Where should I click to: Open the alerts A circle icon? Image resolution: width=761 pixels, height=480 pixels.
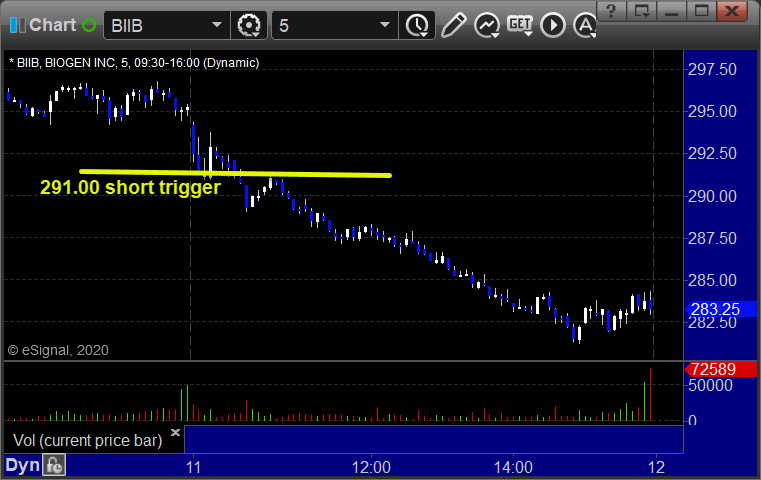[585, 25]
